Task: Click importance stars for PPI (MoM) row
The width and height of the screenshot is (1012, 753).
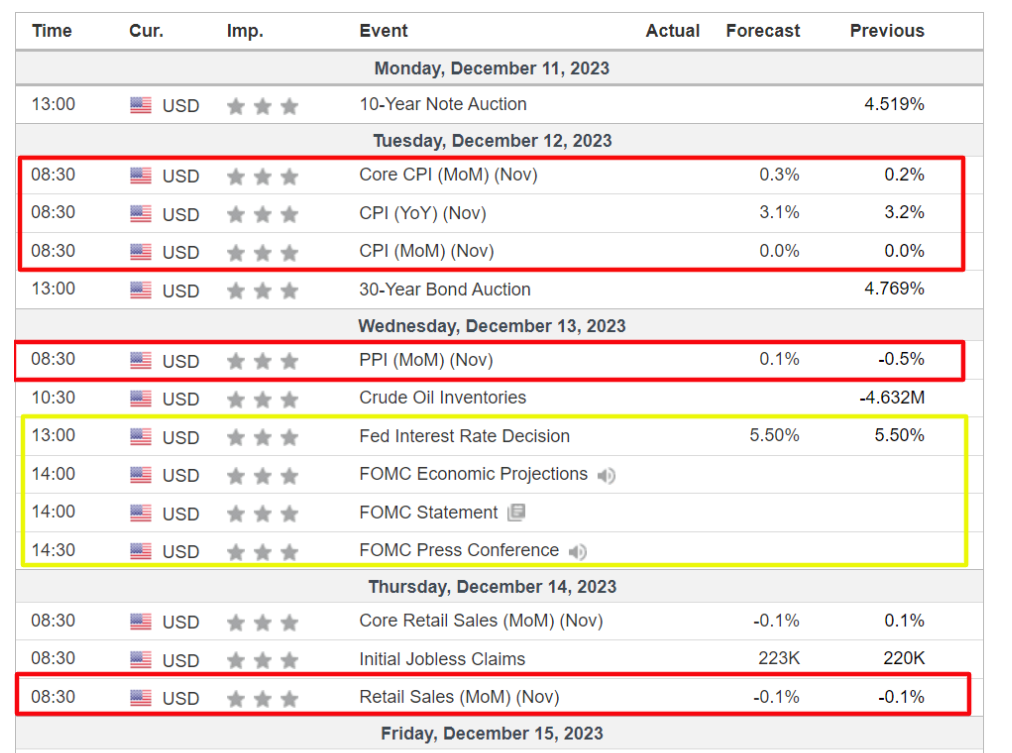Action: point(262,361)
